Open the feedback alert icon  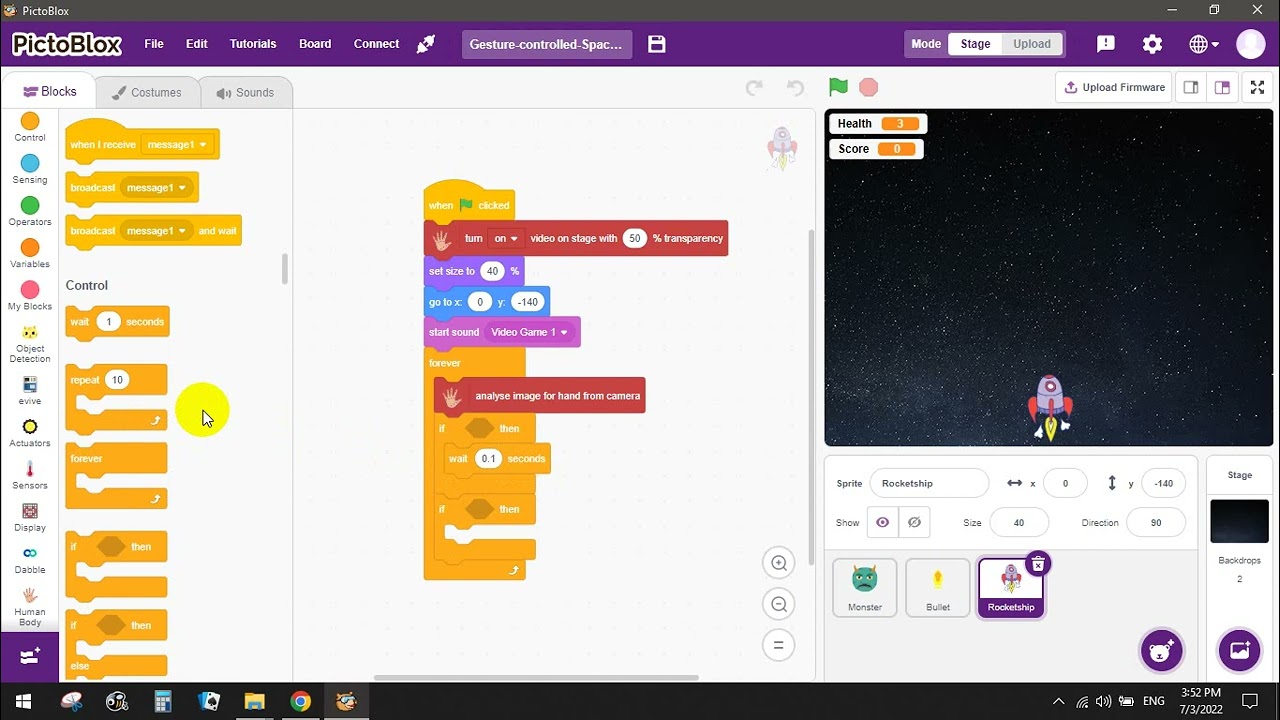[1105, 44]
